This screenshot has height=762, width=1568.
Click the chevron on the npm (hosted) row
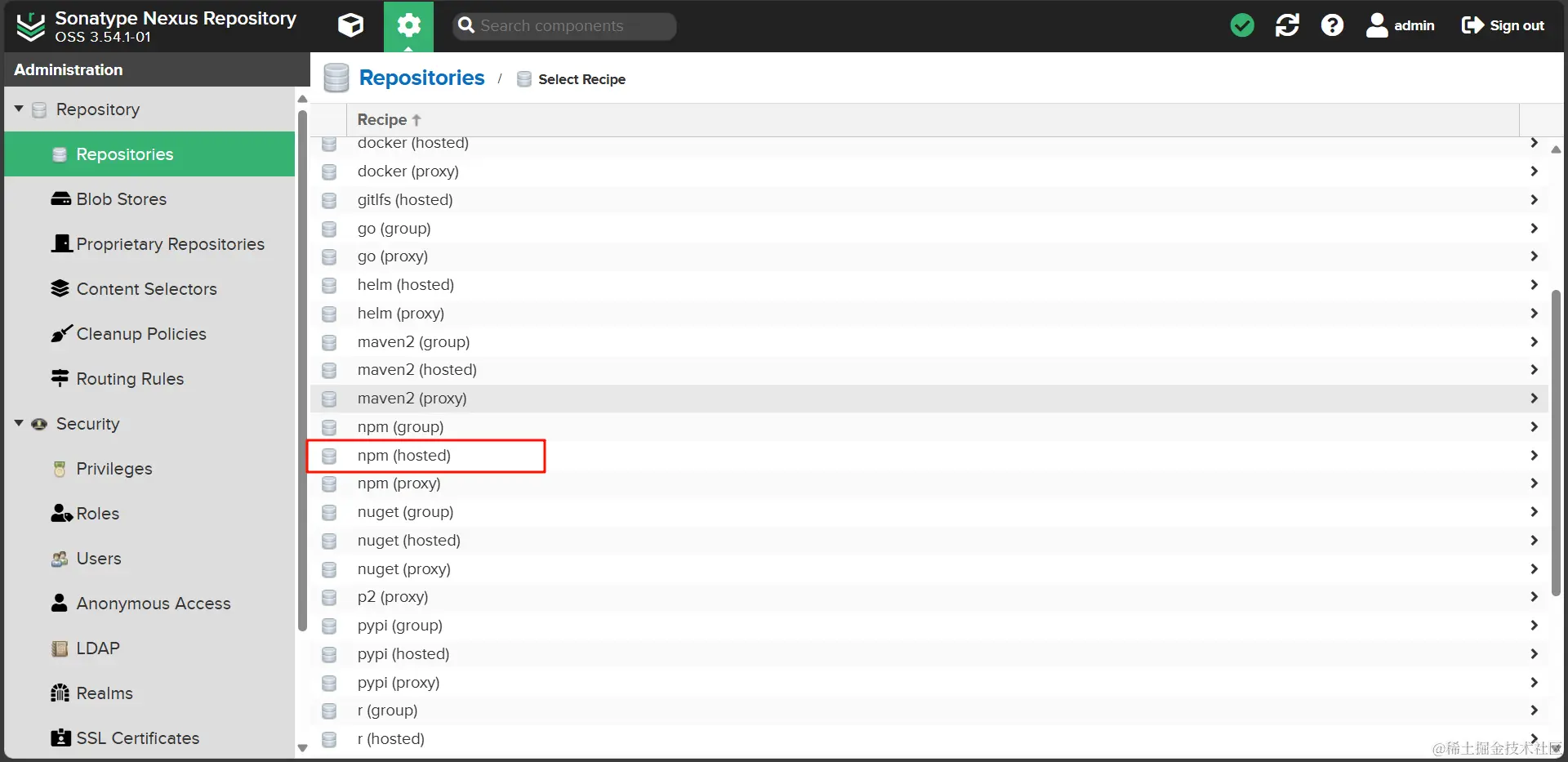[x=1534, y=455]
